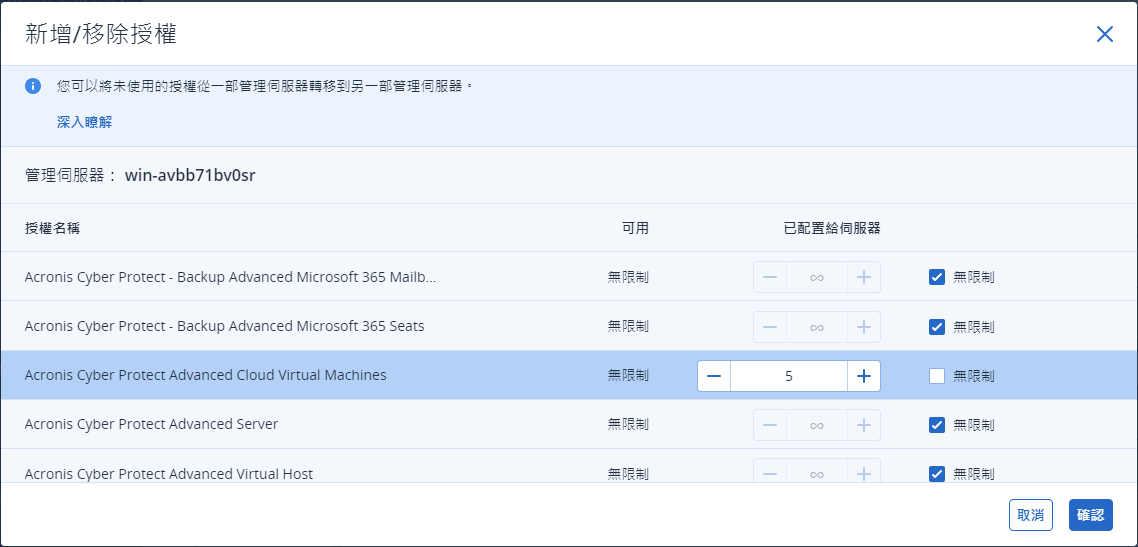Uncheck 無限制 for Advanced Server row
The image size is (1138, 547).
tap(937, 424)
